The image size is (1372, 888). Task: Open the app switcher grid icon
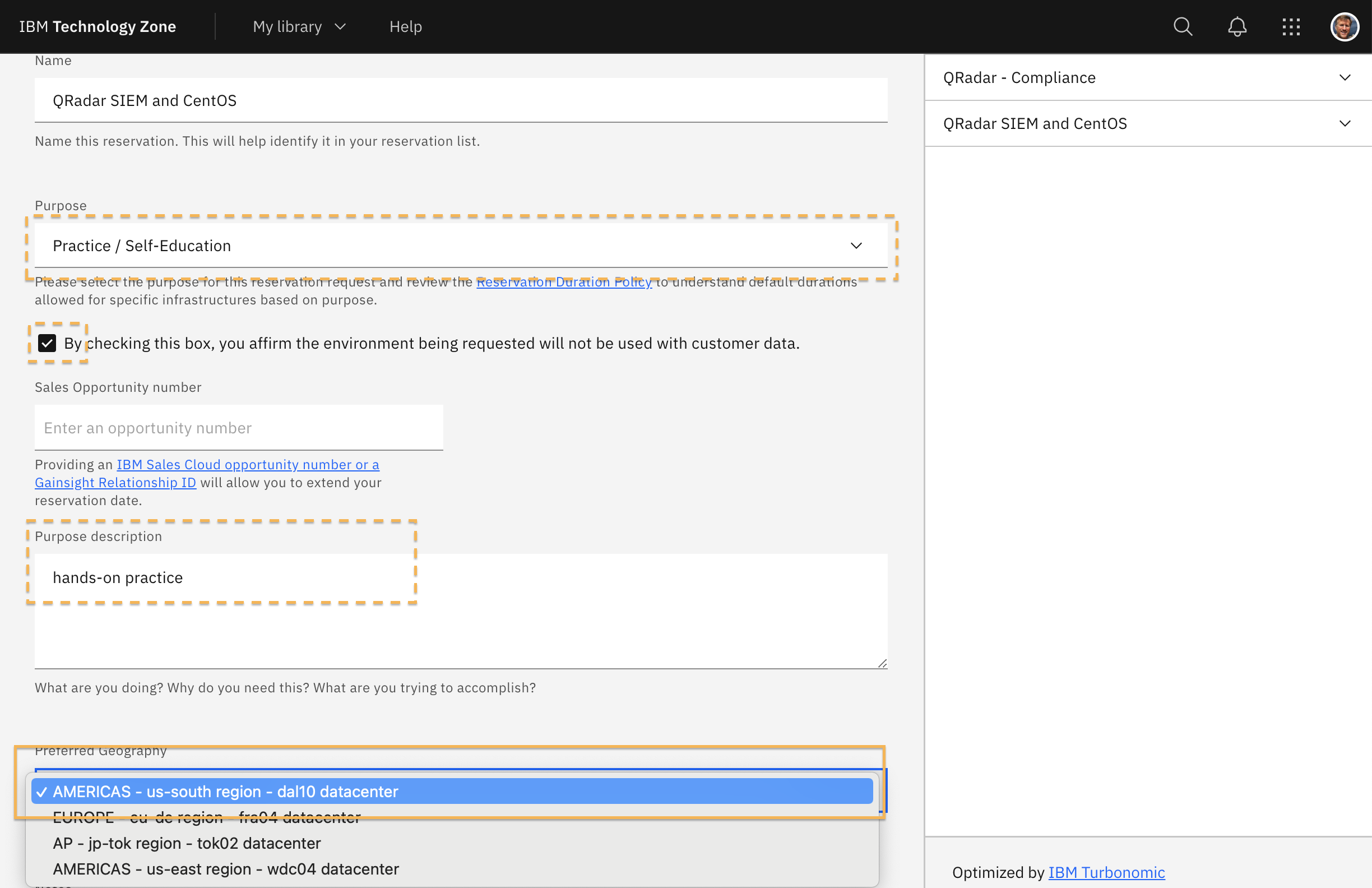1291,26
